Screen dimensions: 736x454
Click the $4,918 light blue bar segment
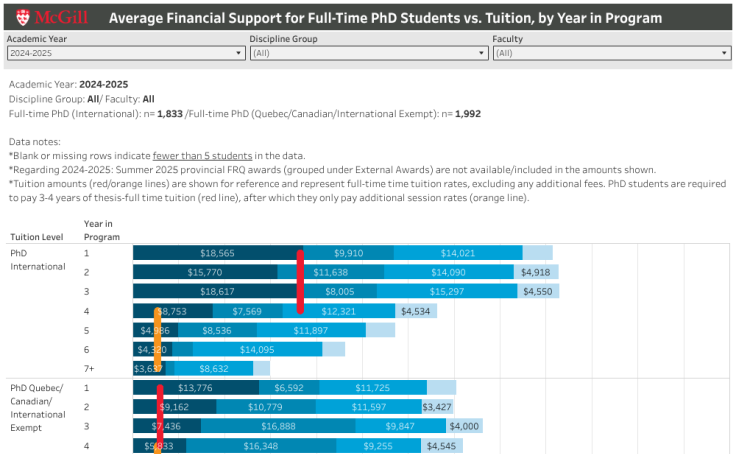point(537,272)
